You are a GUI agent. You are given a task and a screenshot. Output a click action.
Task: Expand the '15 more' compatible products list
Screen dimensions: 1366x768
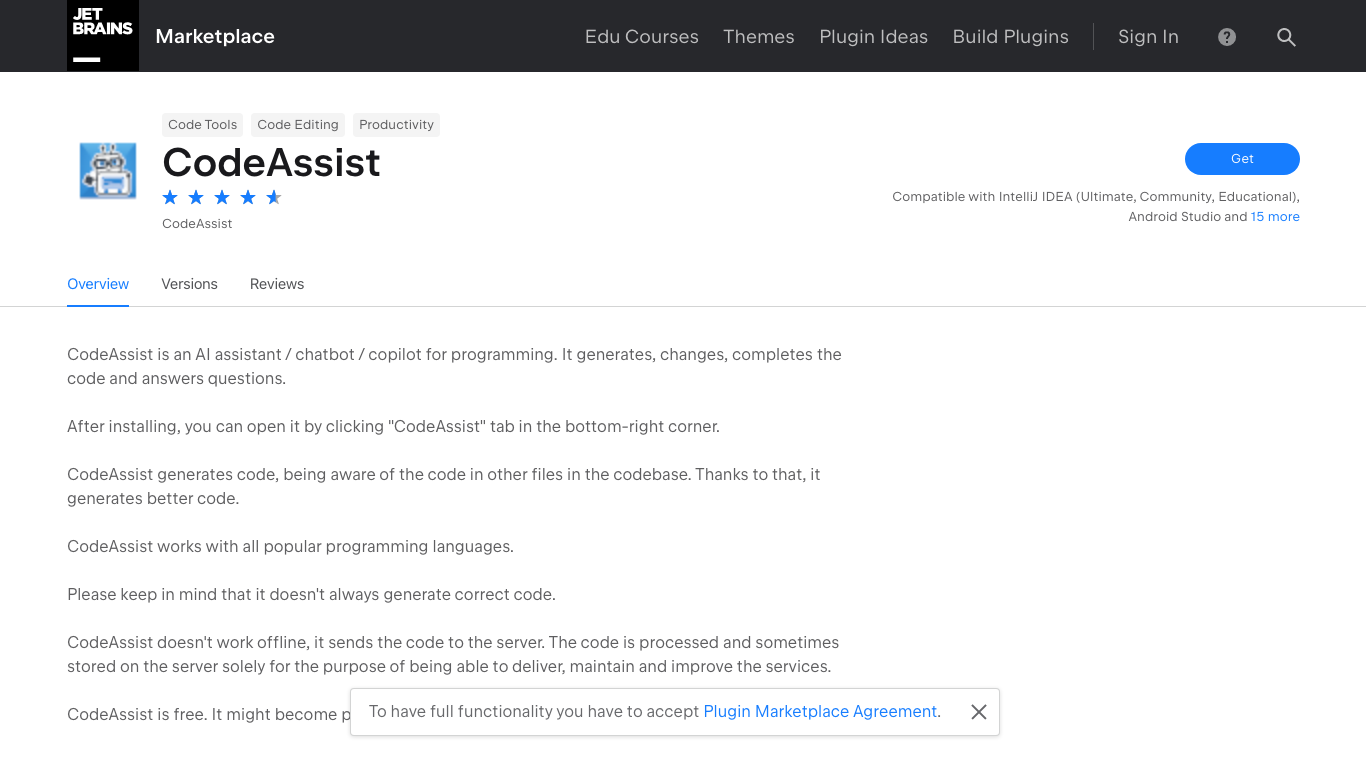pos(1275,216)
